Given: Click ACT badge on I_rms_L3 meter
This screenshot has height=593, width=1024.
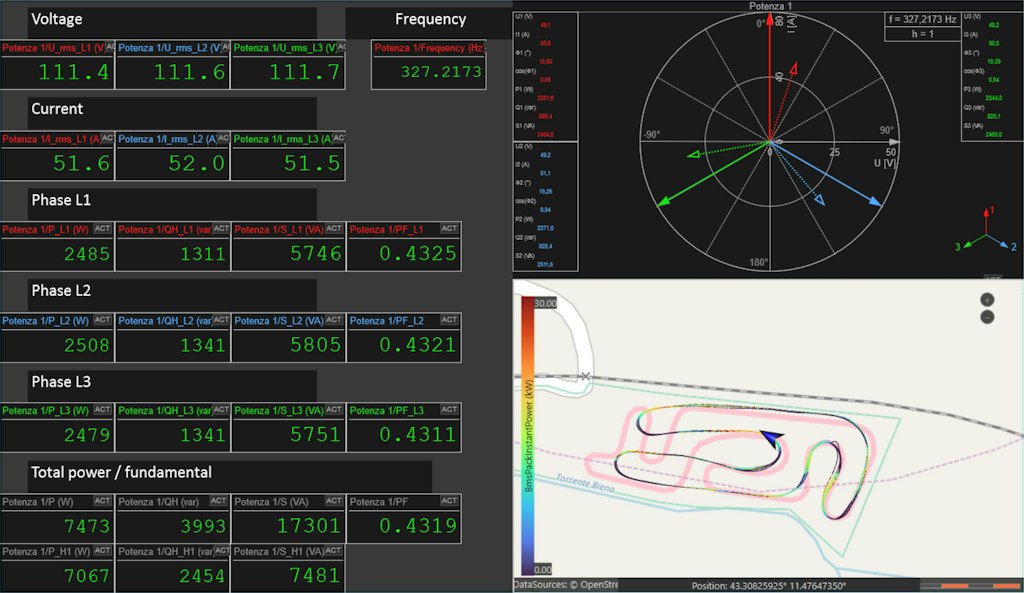Looking at the screenshot, I should 339,138.
